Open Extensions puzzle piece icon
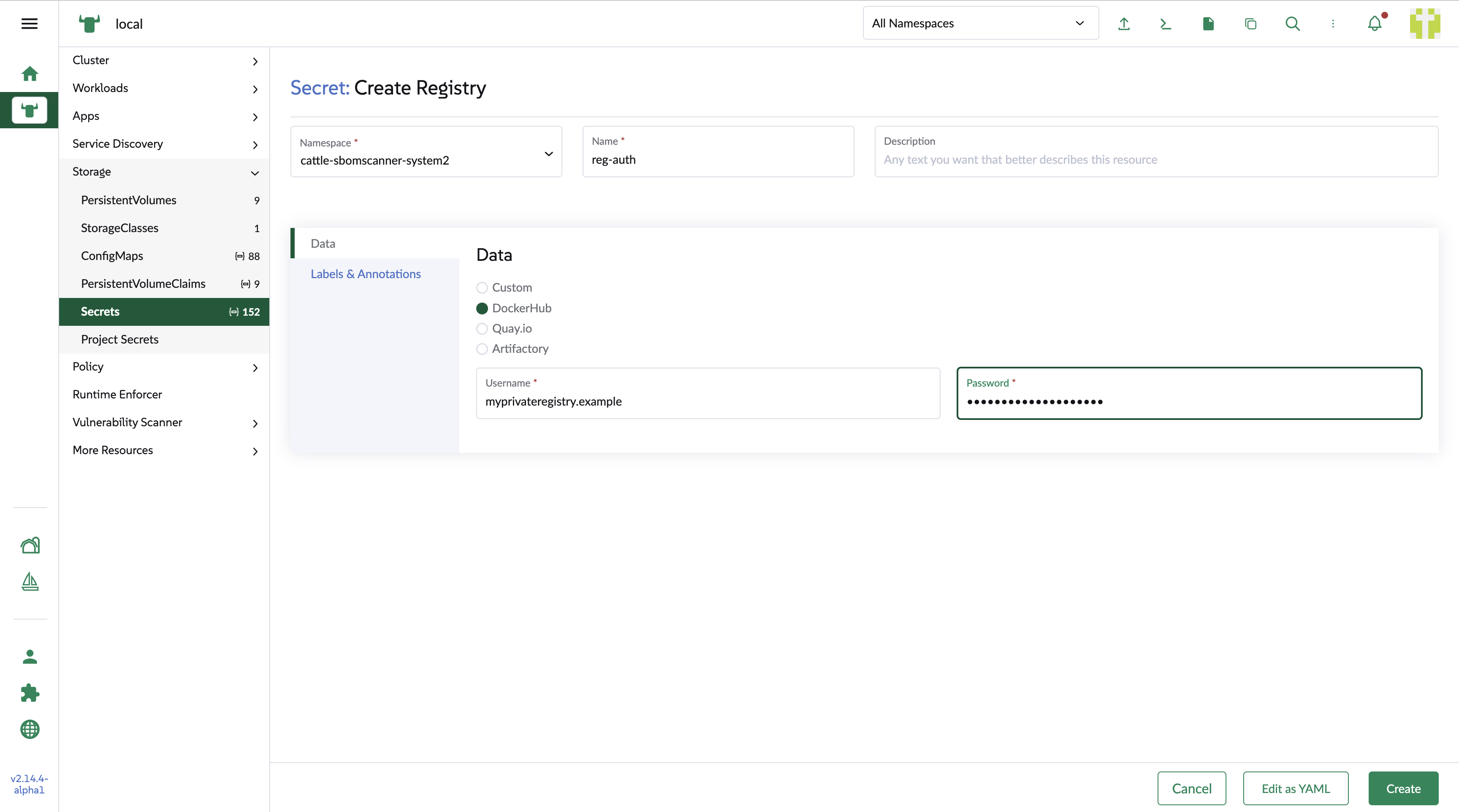 coord(30,693)
